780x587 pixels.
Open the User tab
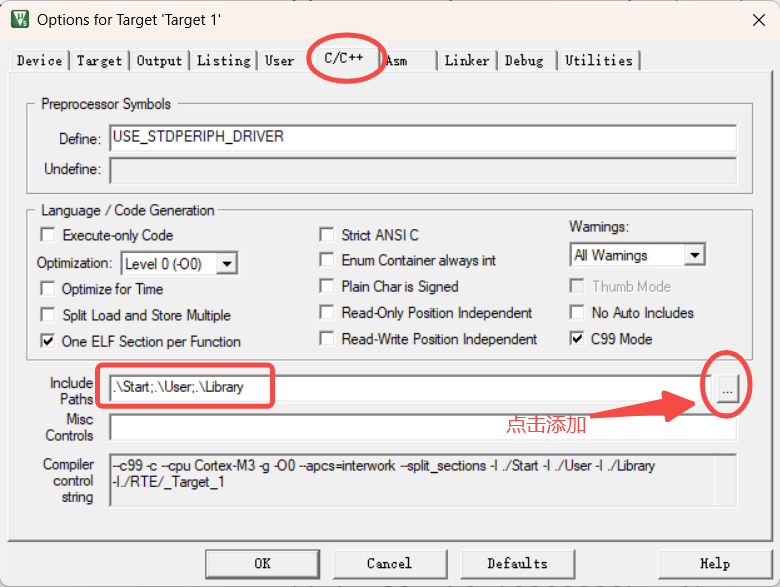click(x=279, y=61)
